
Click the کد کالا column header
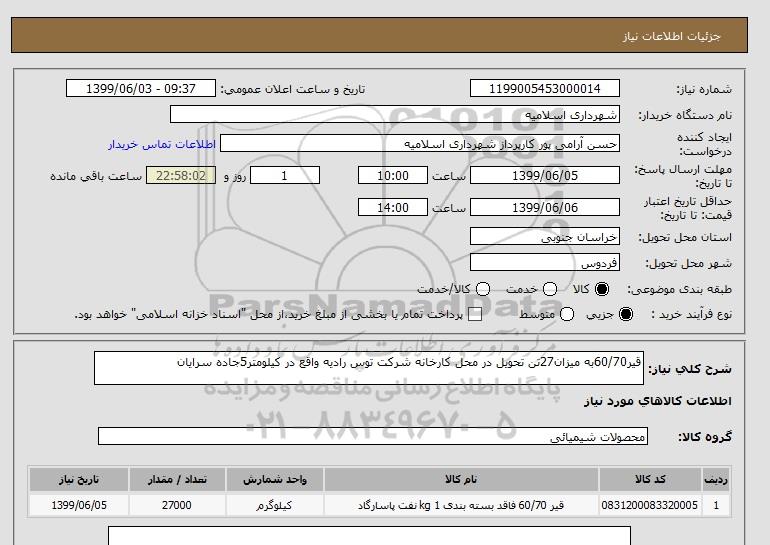pyautogui.click(x=650, y=480)
